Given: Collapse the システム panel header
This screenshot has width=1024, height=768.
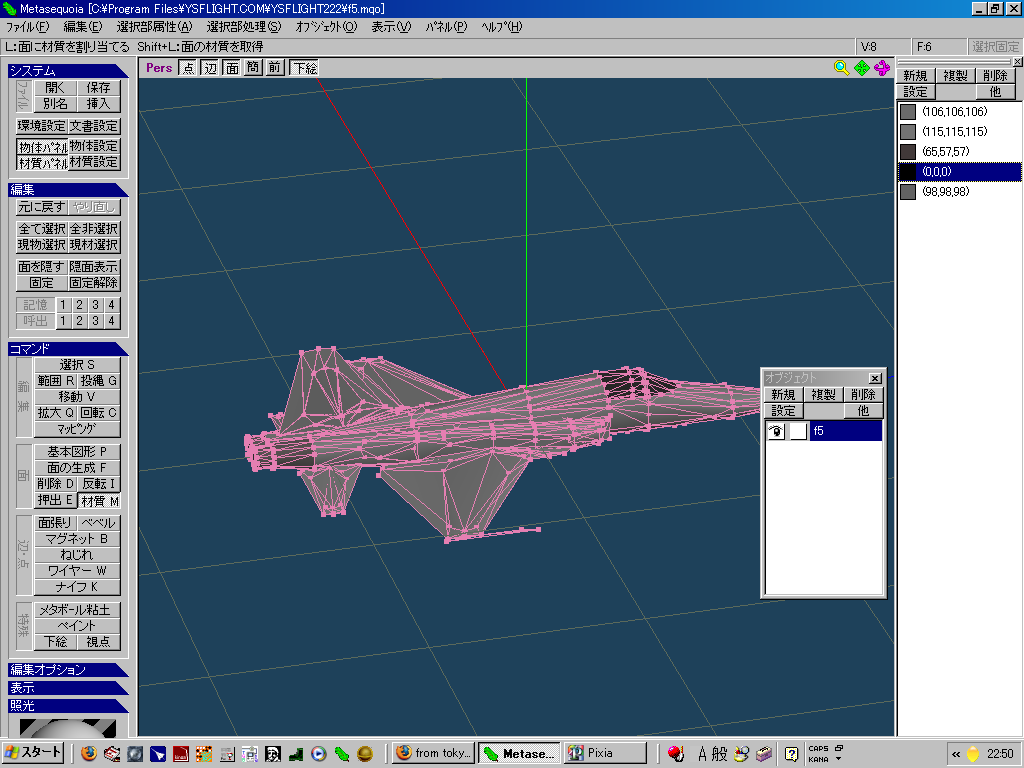Looking at the screenshot, I should 68,71.
